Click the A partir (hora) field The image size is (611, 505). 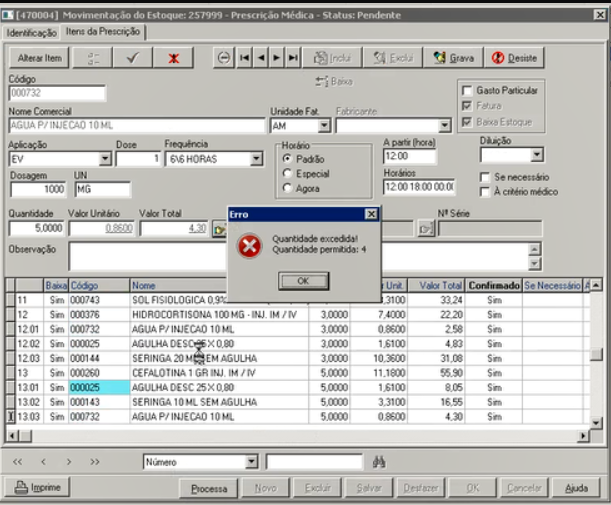pos(410,156)
